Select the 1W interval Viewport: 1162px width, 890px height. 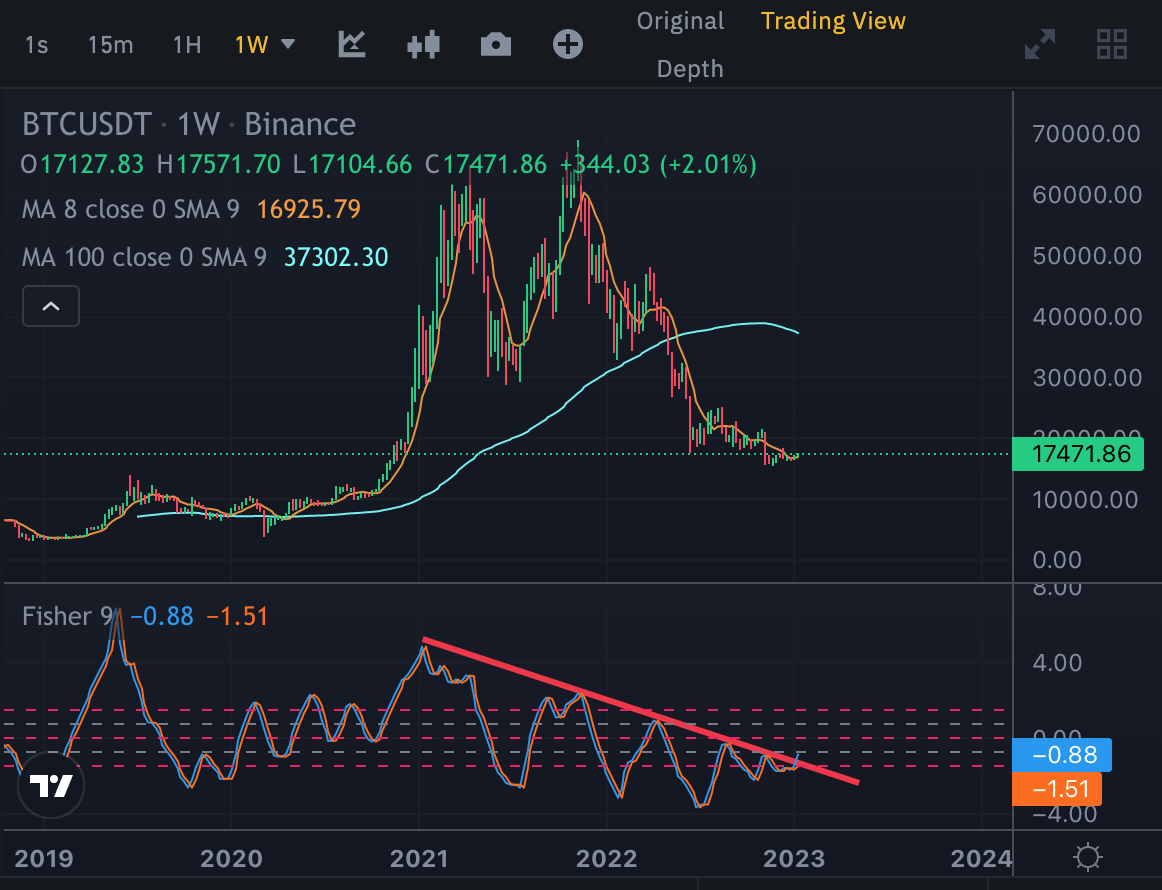pyautogui.click(x=251, y=45)
